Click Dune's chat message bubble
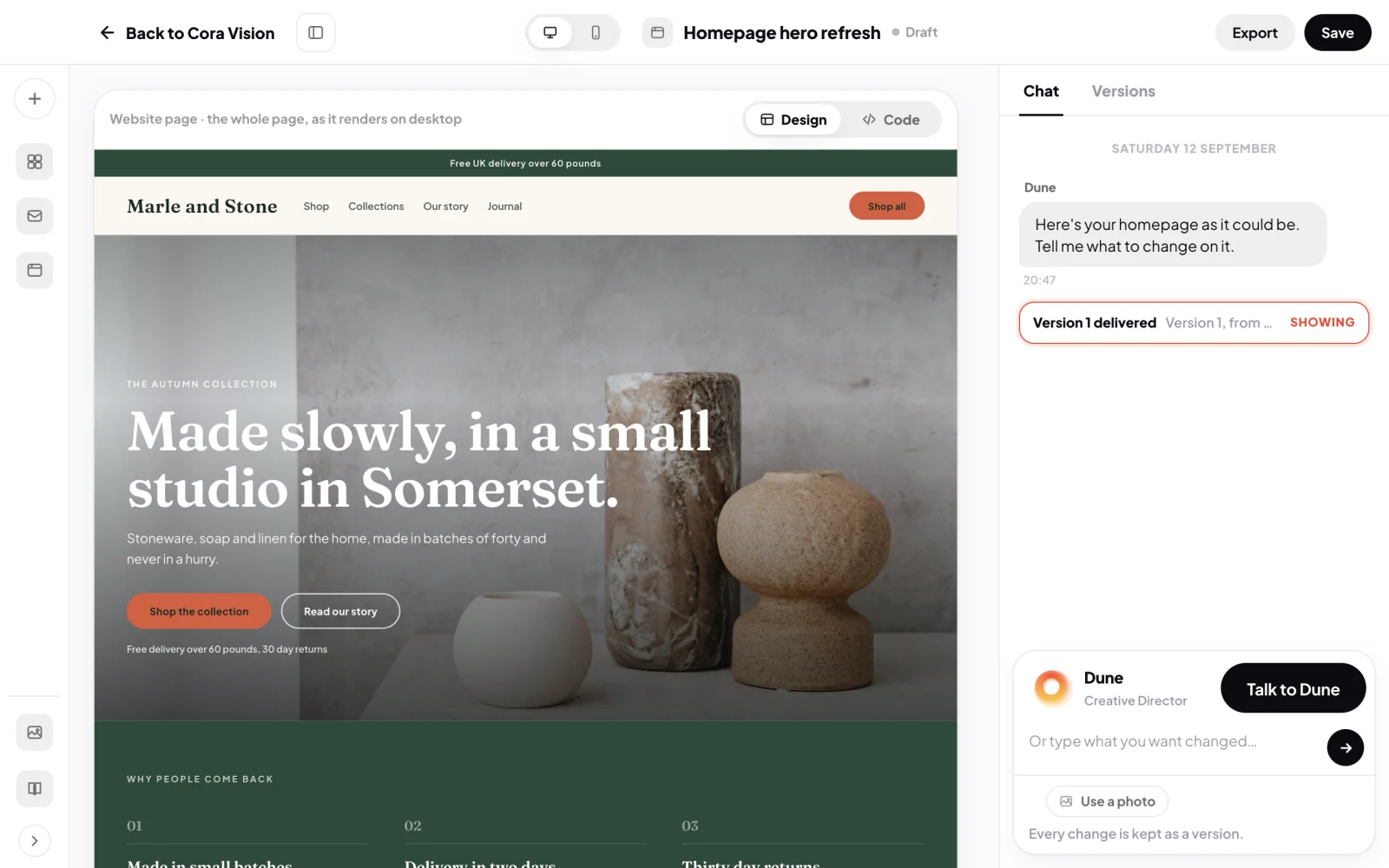The image size is (1389, 868). (x=1172, y=235)
